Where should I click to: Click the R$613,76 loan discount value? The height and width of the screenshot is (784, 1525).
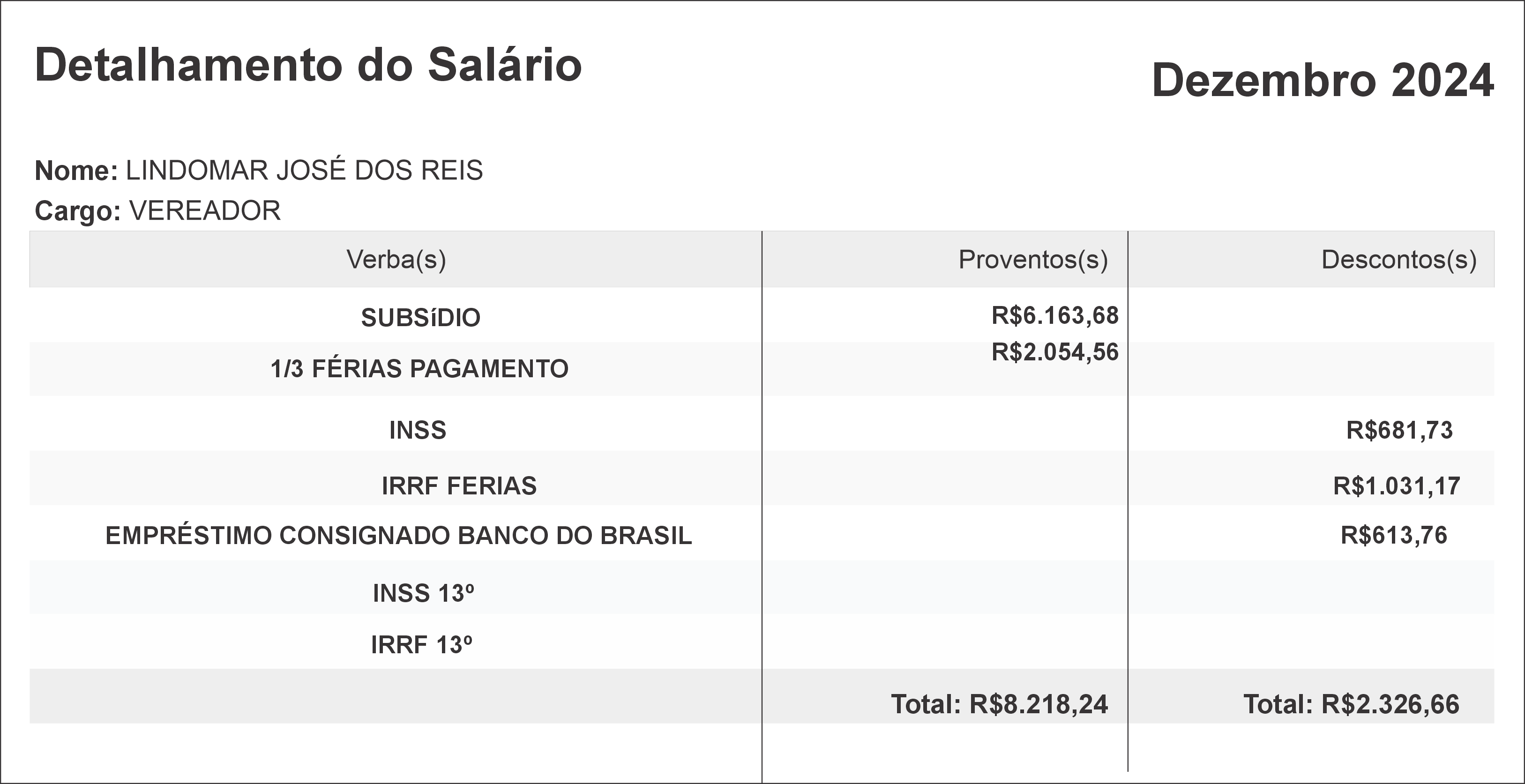(1394, 535)
